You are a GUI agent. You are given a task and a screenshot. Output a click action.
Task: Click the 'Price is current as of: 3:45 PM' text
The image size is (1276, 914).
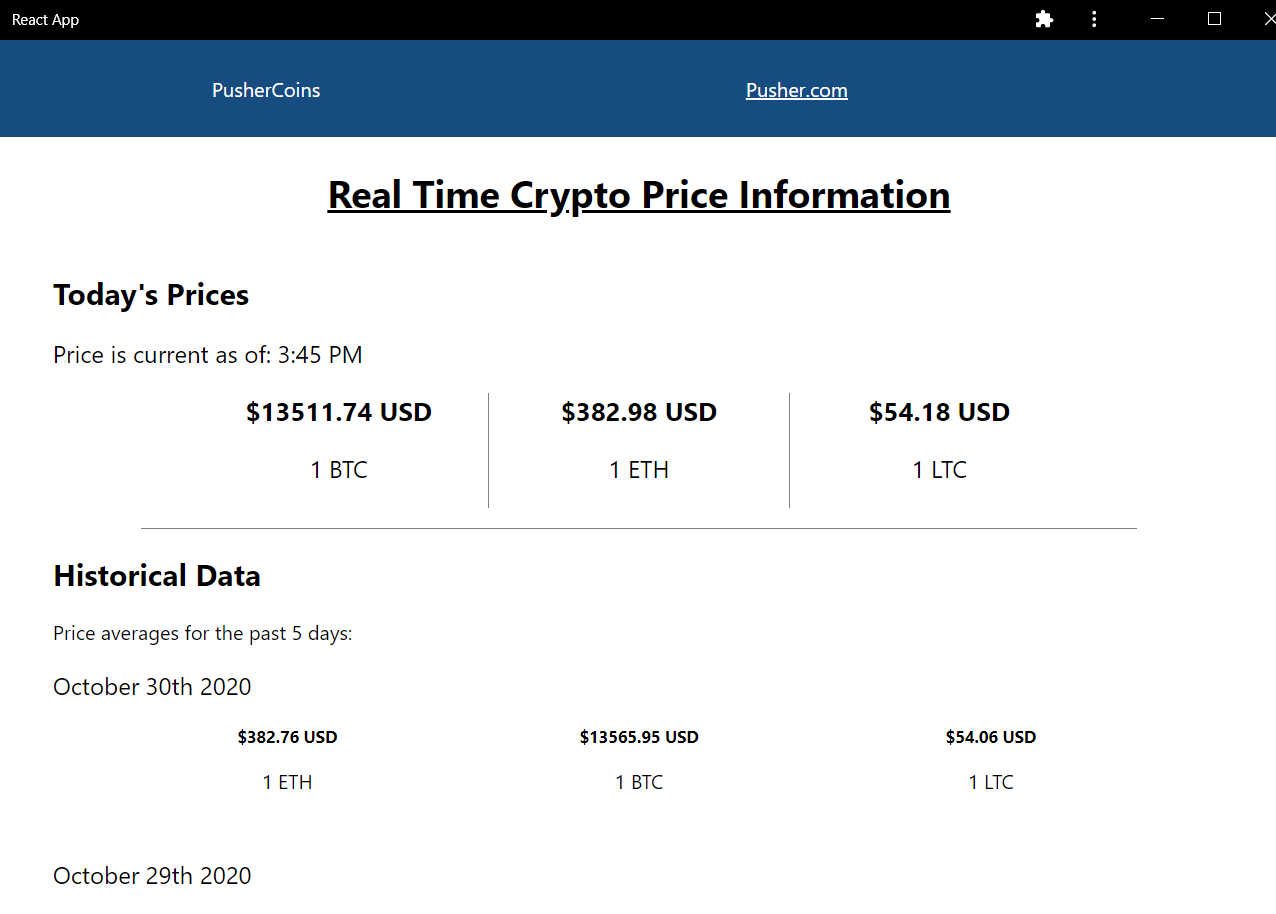pyautogui.click(x=208, y=355)
